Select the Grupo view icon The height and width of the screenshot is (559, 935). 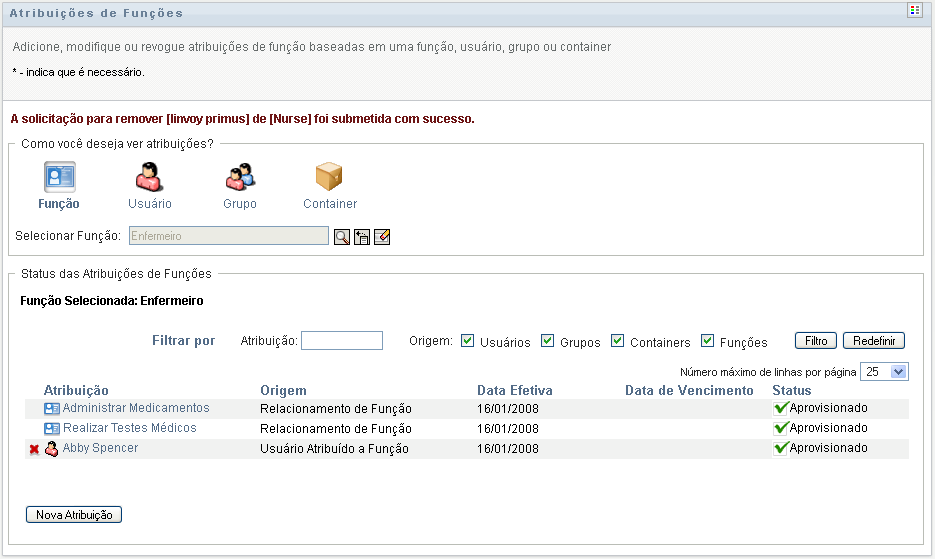tap(240, 177)
